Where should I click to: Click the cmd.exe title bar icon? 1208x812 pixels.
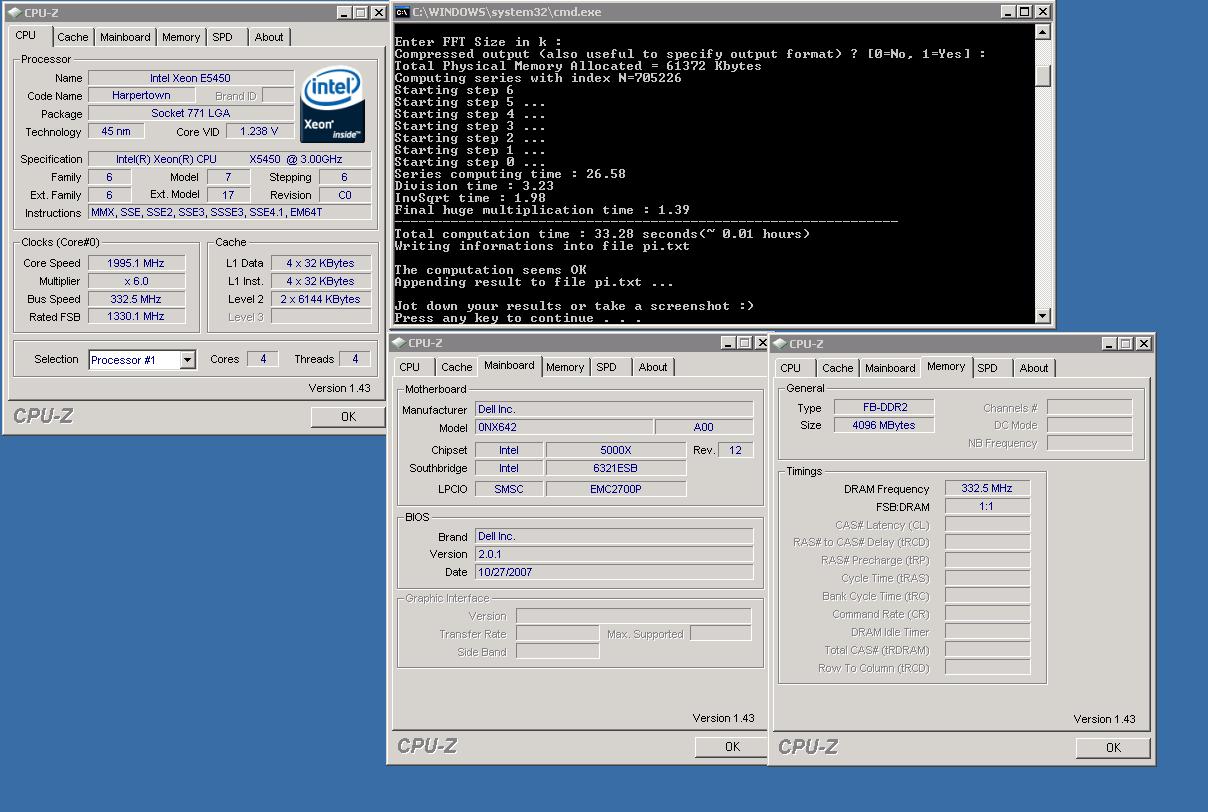click(402, 12)
